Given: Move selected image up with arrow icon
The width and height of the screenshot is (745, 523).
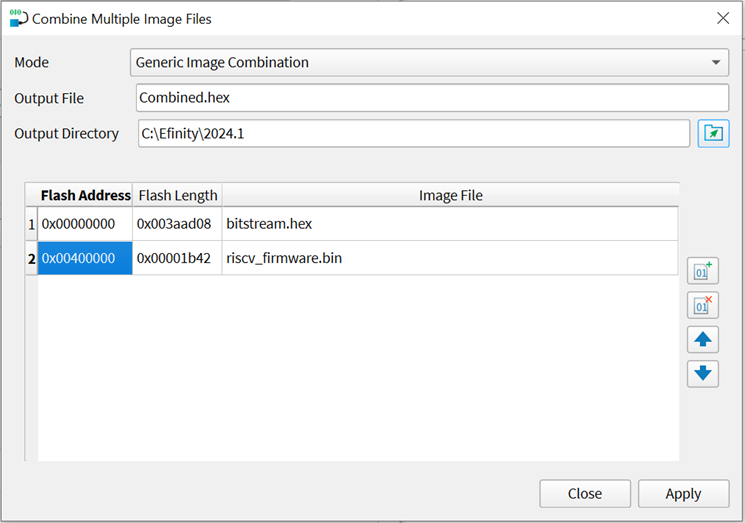Looking at the screenshot, I should pos(703,339).
